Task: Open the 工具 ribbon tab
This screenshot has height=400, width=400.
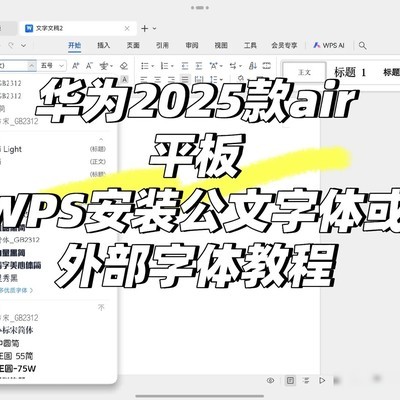Action: [250, 45]
